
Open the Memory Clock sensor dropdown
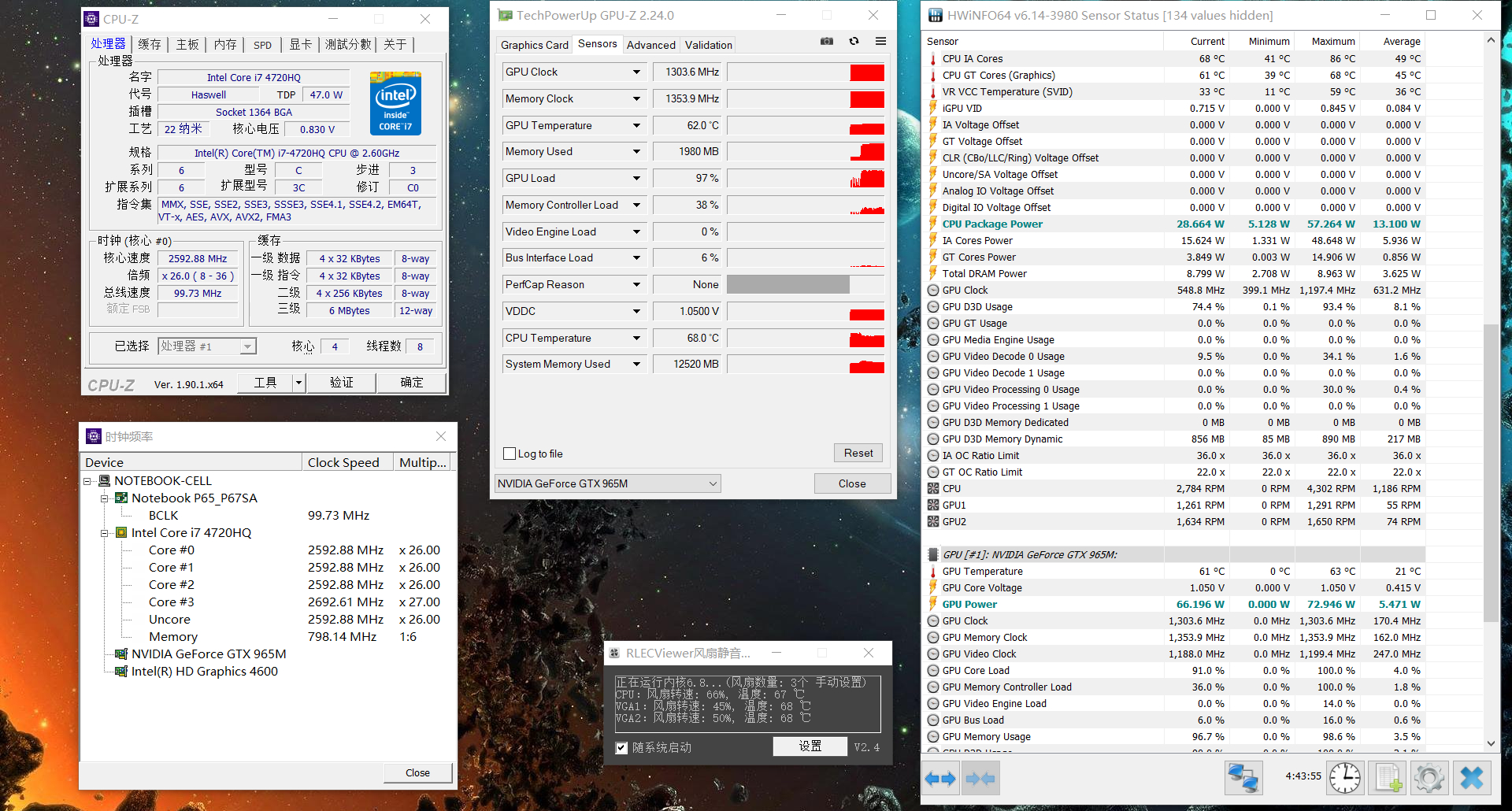coord(636,99)
